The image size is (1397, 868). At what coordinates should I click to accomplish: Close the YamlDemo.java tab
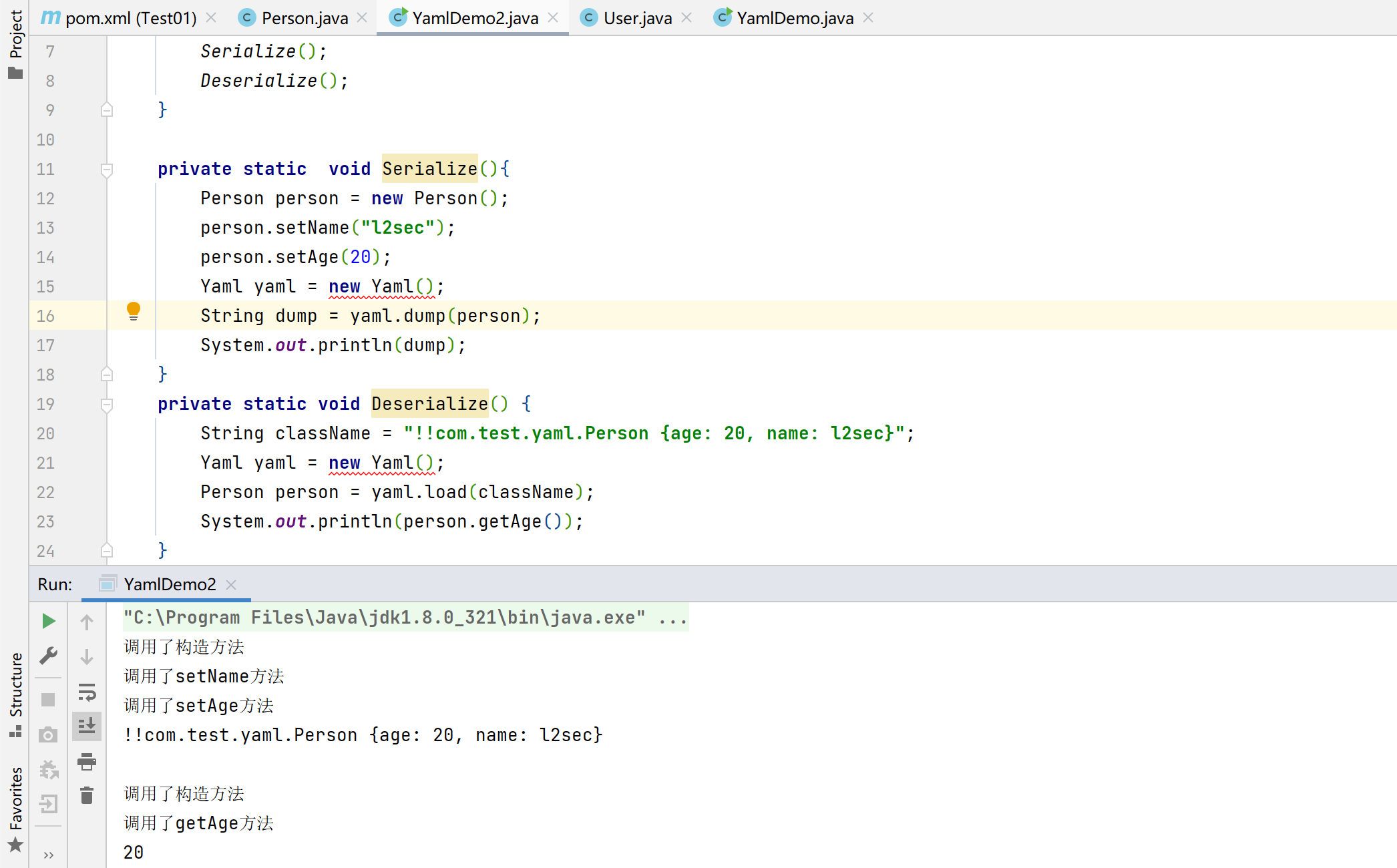tap(868, 18)
